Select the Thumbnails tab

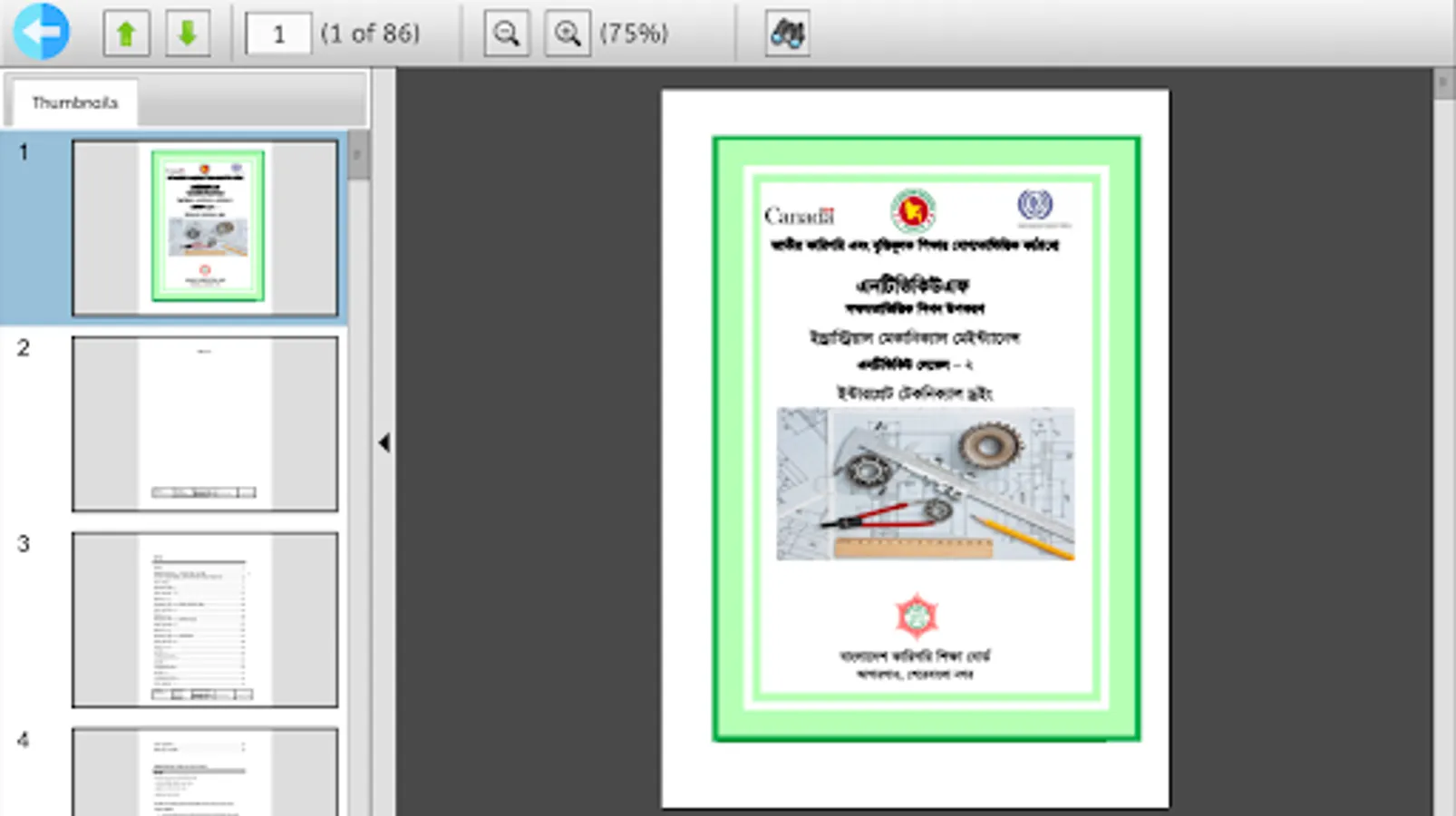pos(74,102)
